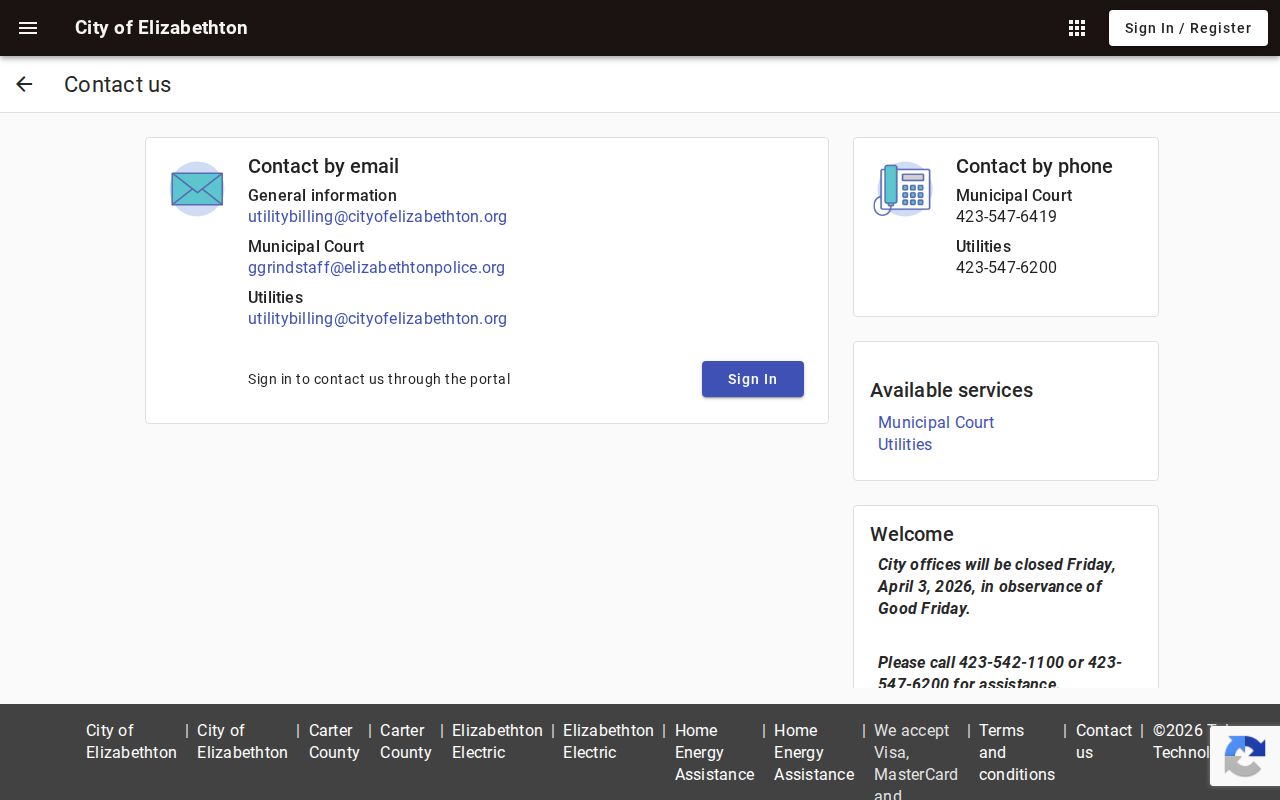Click the General information label
This screenshot has height=800, width=1280.
click(x=322, y=195)
